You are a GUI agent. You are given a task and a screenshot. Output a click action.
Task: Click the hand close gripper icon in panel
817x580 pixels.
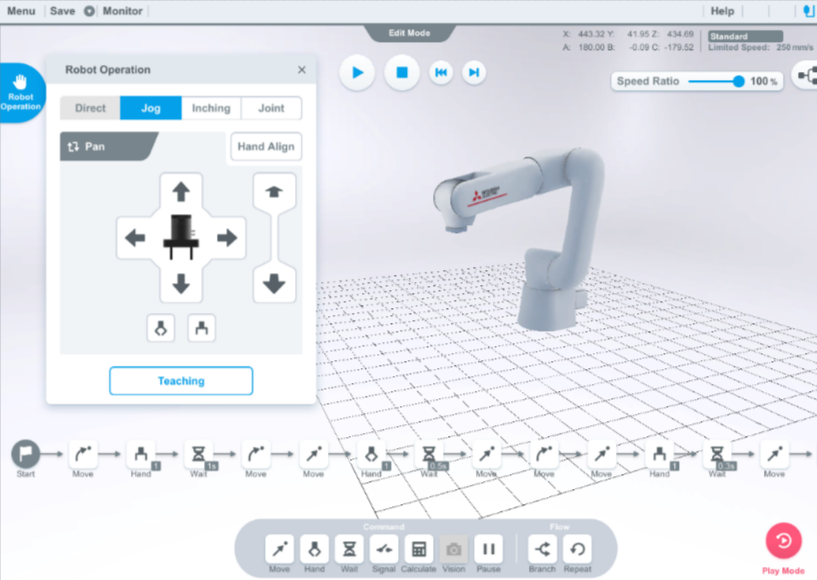[161, 328]
